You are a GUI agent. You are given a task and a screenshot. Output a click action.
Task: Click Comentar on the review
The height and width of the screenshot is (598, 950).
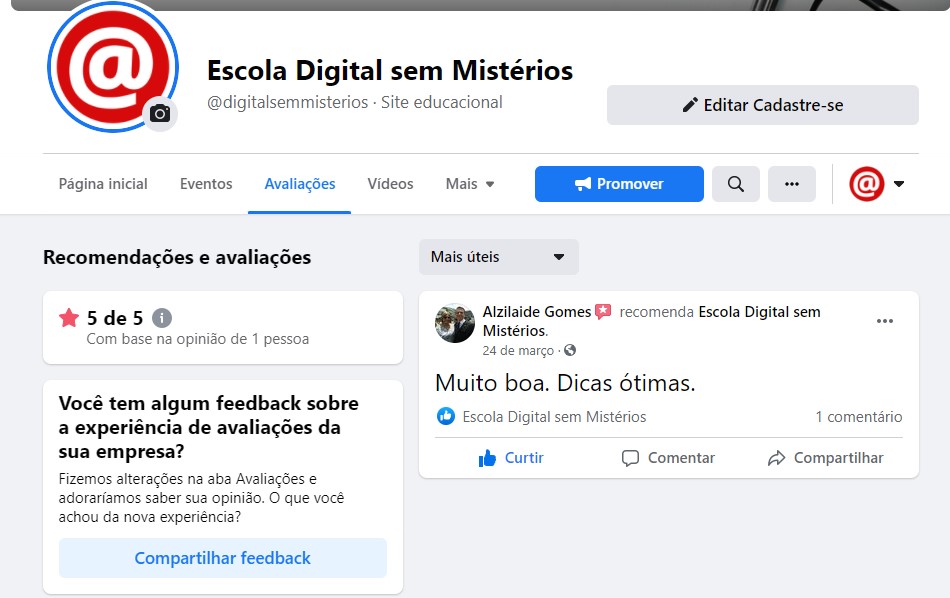[668, 457]
